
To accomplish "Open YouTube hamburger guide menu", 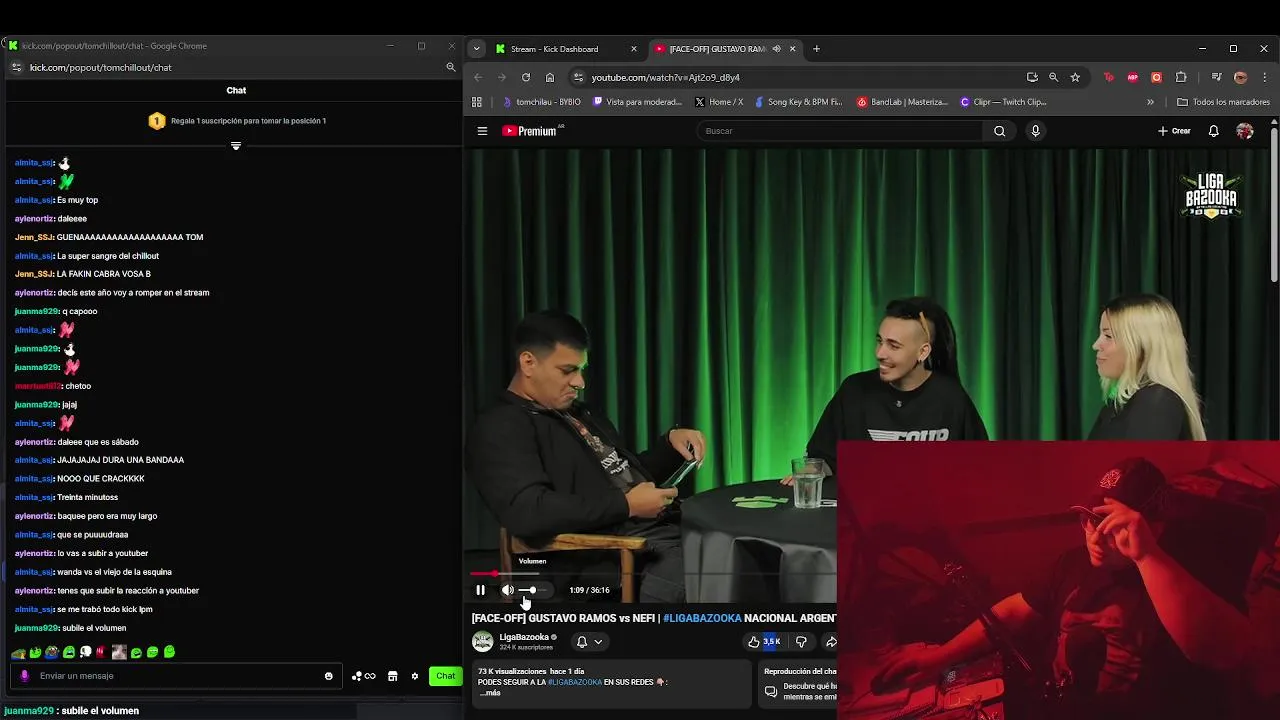I will pos(482,131).
